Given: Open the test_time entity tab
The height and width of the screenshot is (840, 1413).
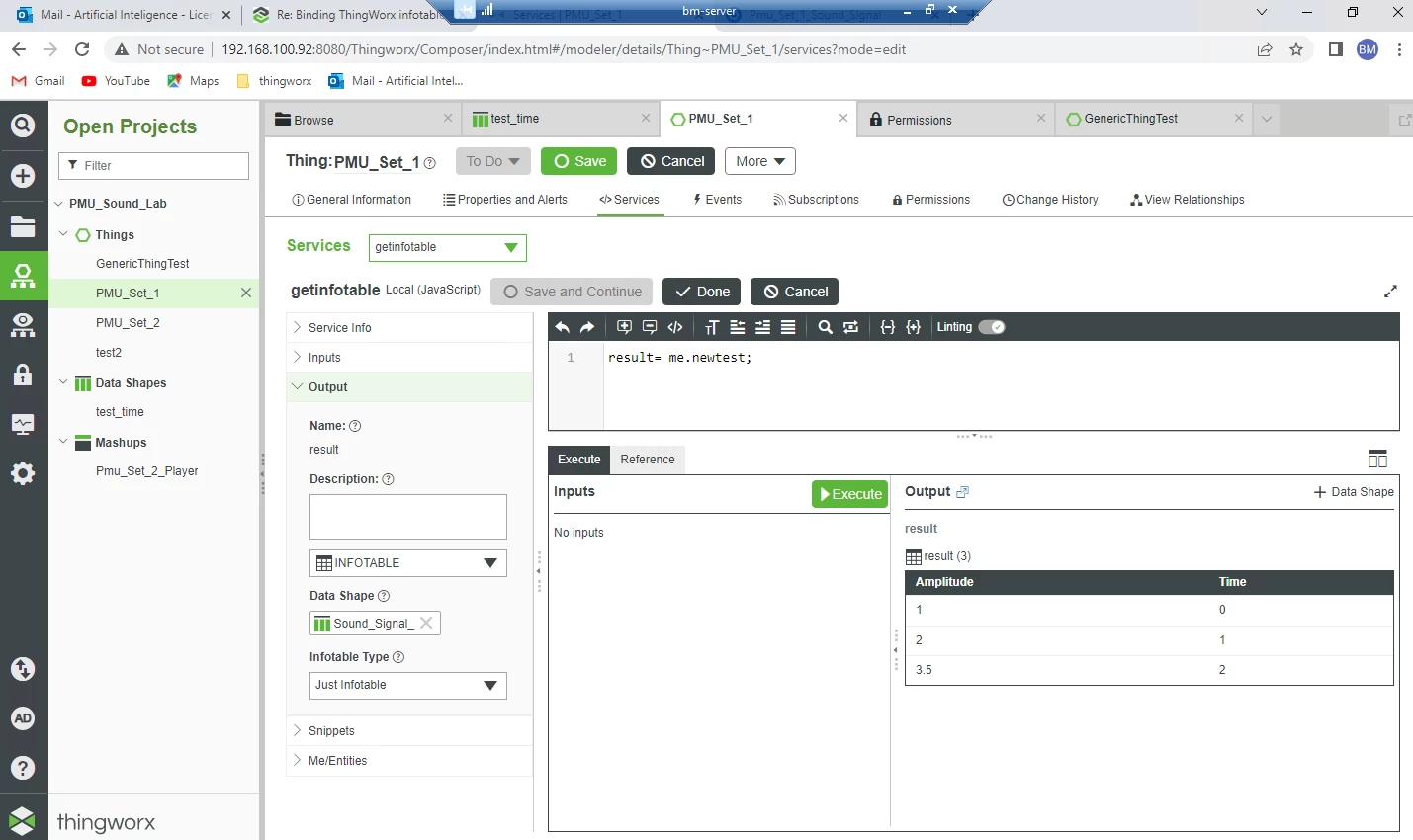Looking at the screenshot, I should tap(561, 119).
